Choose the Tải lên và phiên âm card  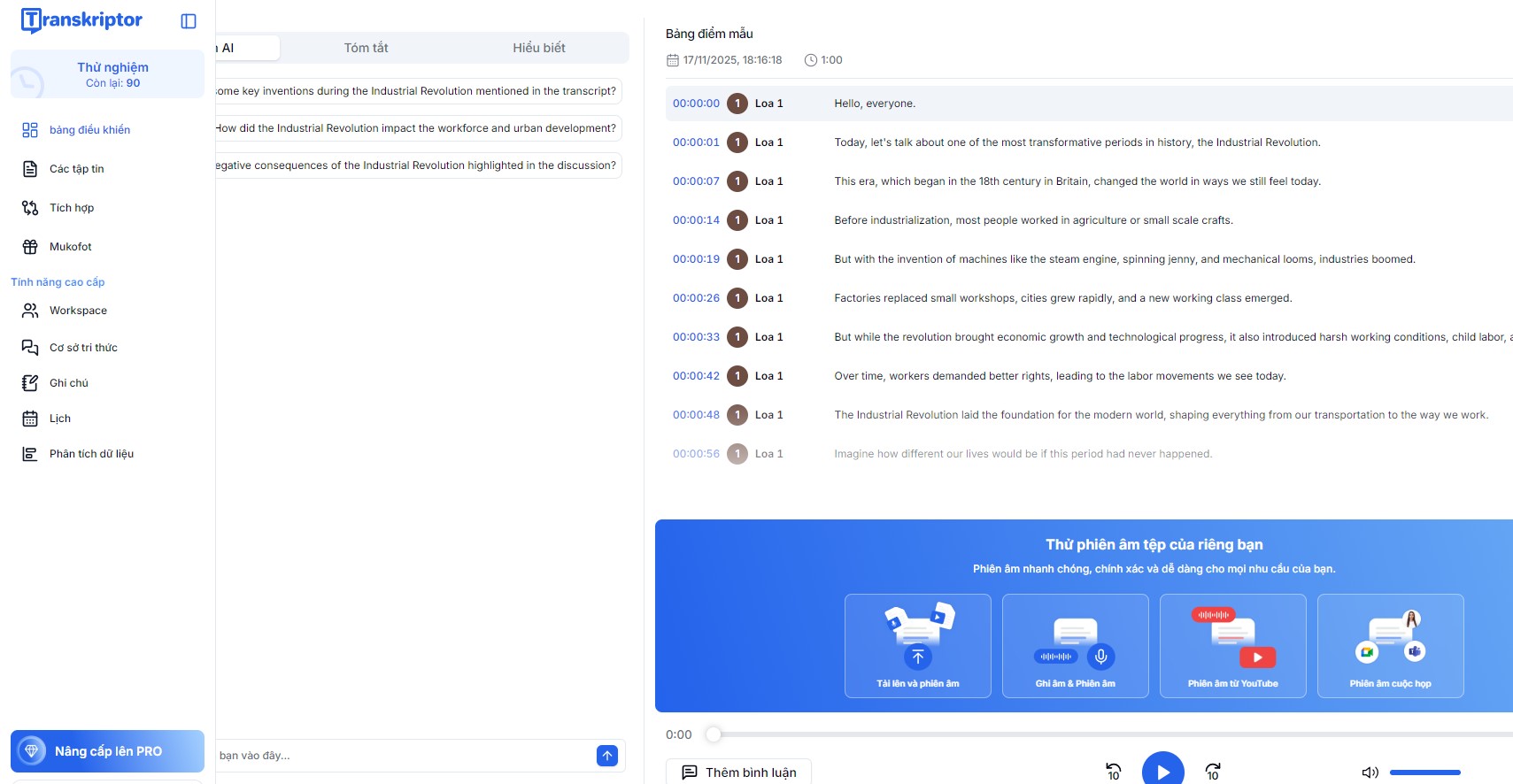[x=917, y=646]
